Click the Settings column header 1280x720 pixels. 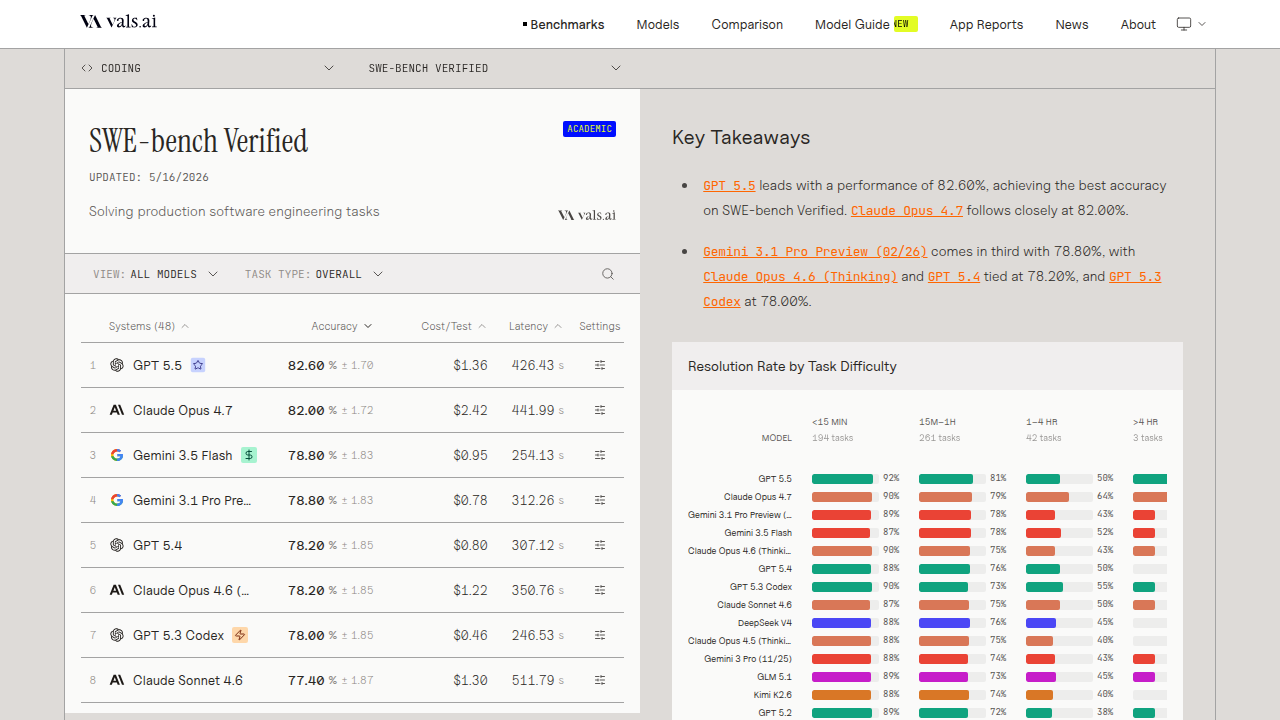(600, 326)
